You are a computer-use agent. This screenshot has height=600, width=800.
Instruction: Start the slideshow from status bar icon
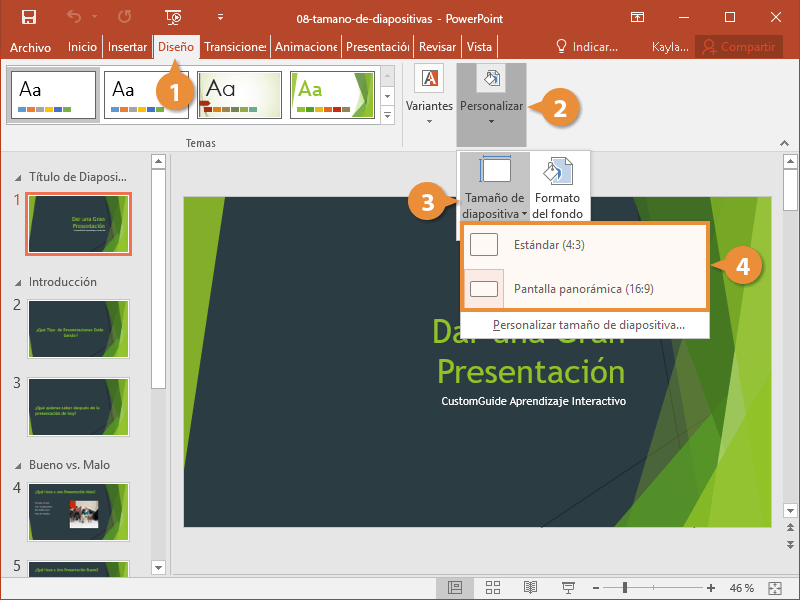(x=568, y=587)
